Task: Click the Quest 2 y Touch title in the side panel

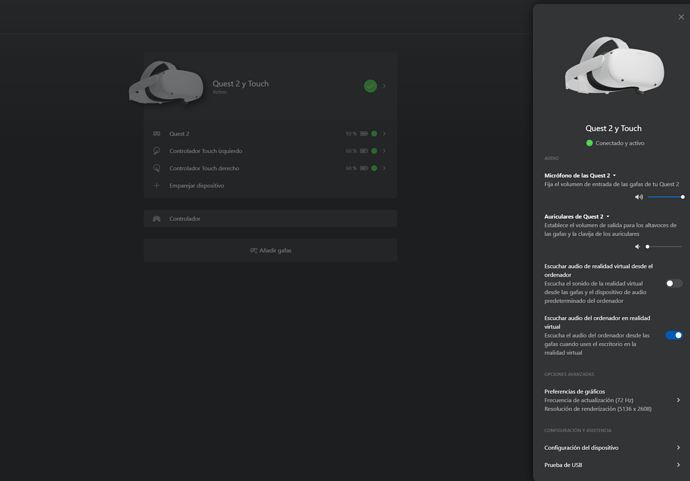Action: coord(613,129)
